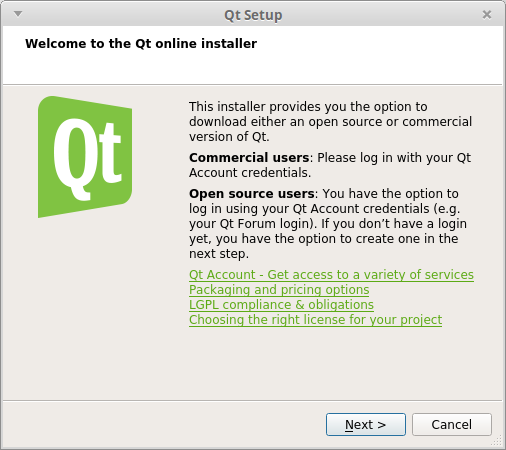Proceed with the Next button
Screen dimensions: 506x450
(x=366, y=424)
